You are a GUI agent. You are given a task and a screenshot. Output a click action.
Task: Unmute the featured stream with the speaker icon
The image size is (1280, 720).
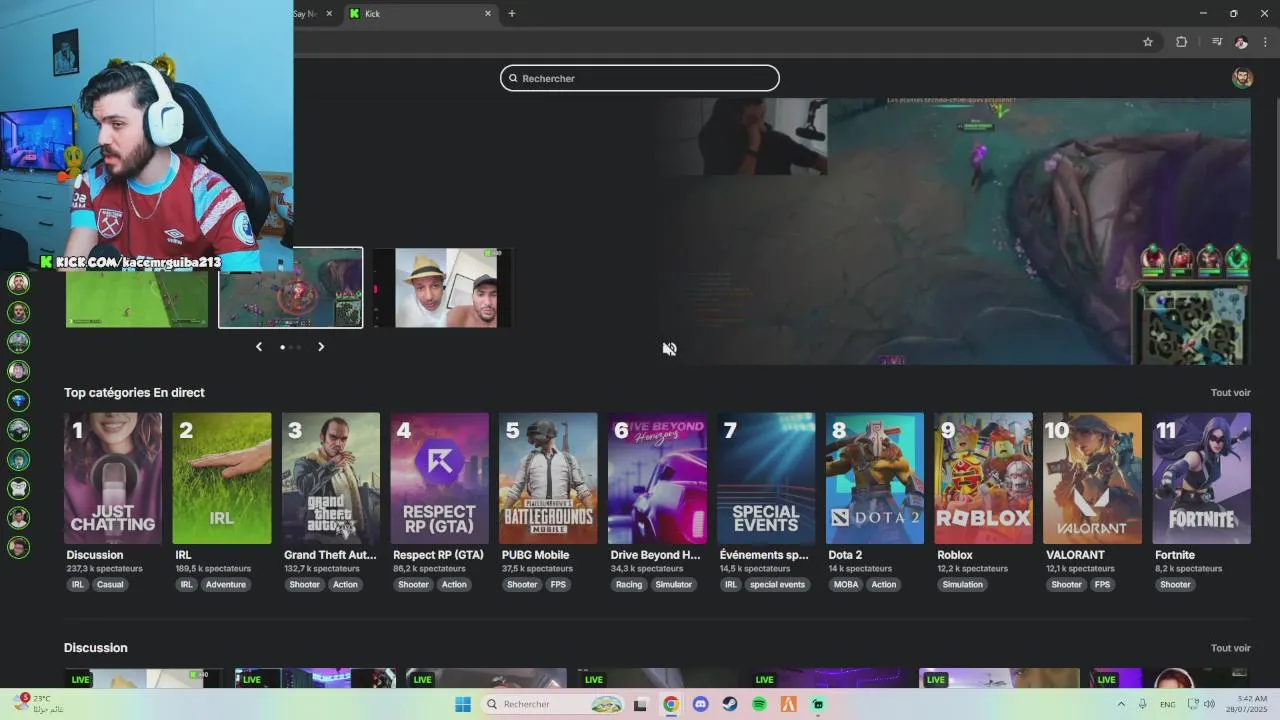coord(669,349)
